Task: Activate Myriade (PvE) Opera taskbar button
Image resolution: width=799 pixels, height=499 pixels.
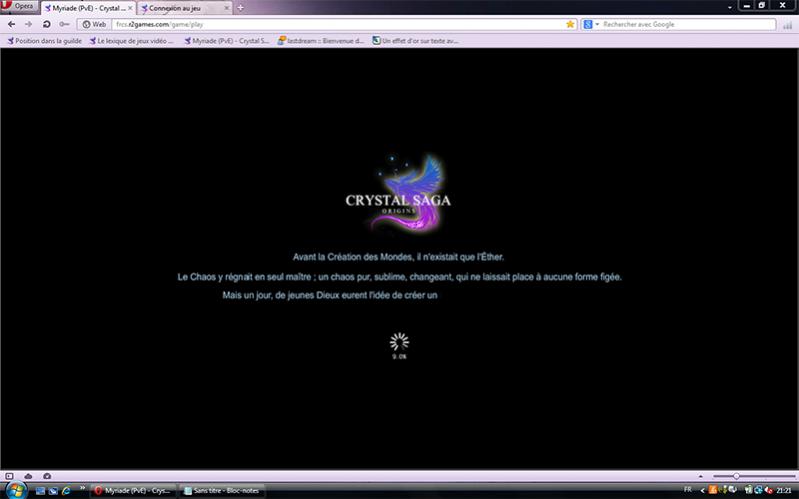Action: tap(134, 490)
